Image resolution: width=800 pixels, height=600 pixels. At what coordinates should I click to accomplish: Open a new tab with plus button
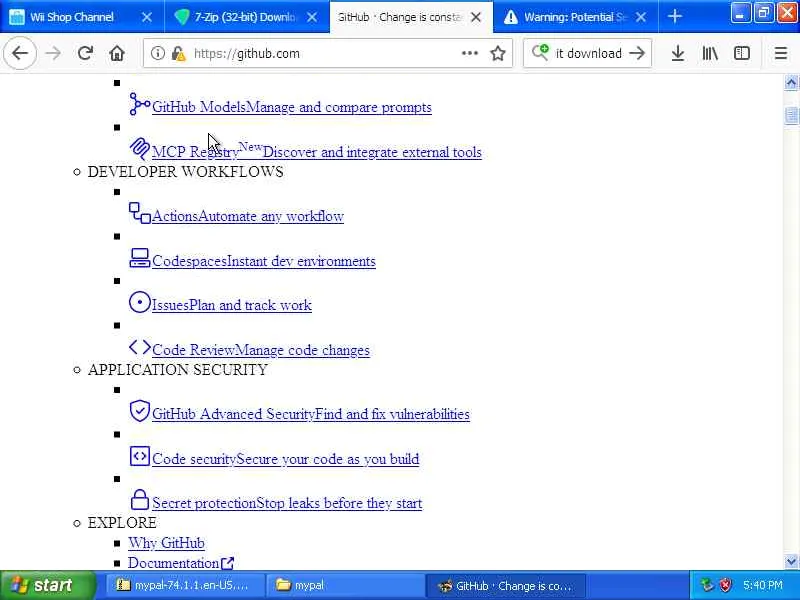[x=674, y=17]
